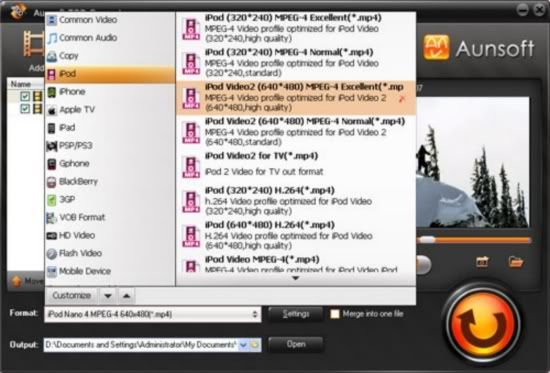This screenshot has height=373, width=550.
Task: Click the preview playback progress slider
Action: (x=474, y=240)
